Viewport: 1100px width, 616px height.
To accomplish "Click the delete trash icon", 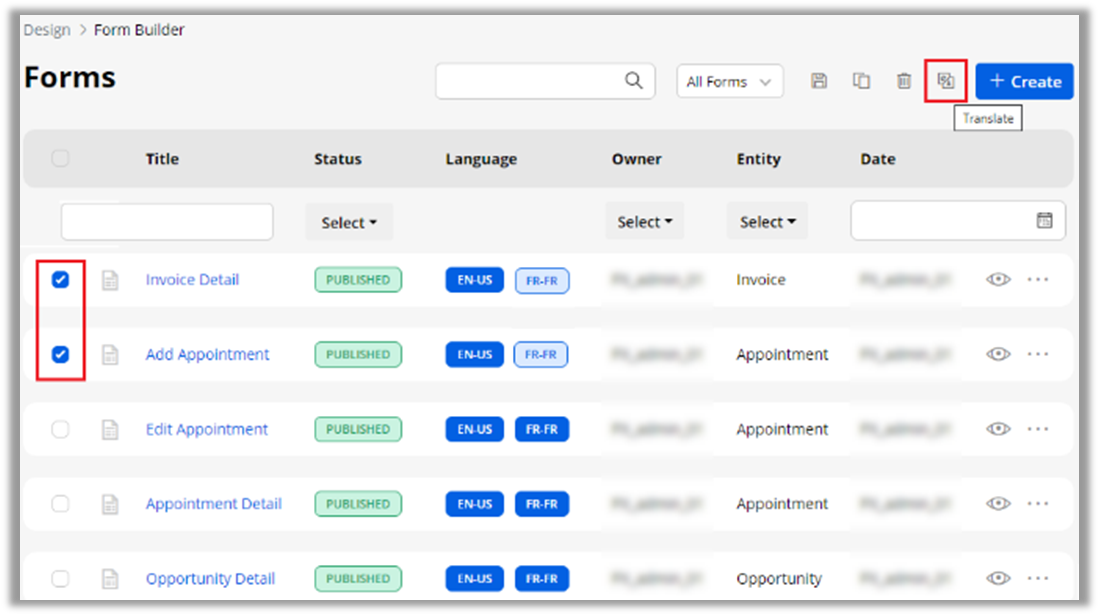I will coord(903,82).
